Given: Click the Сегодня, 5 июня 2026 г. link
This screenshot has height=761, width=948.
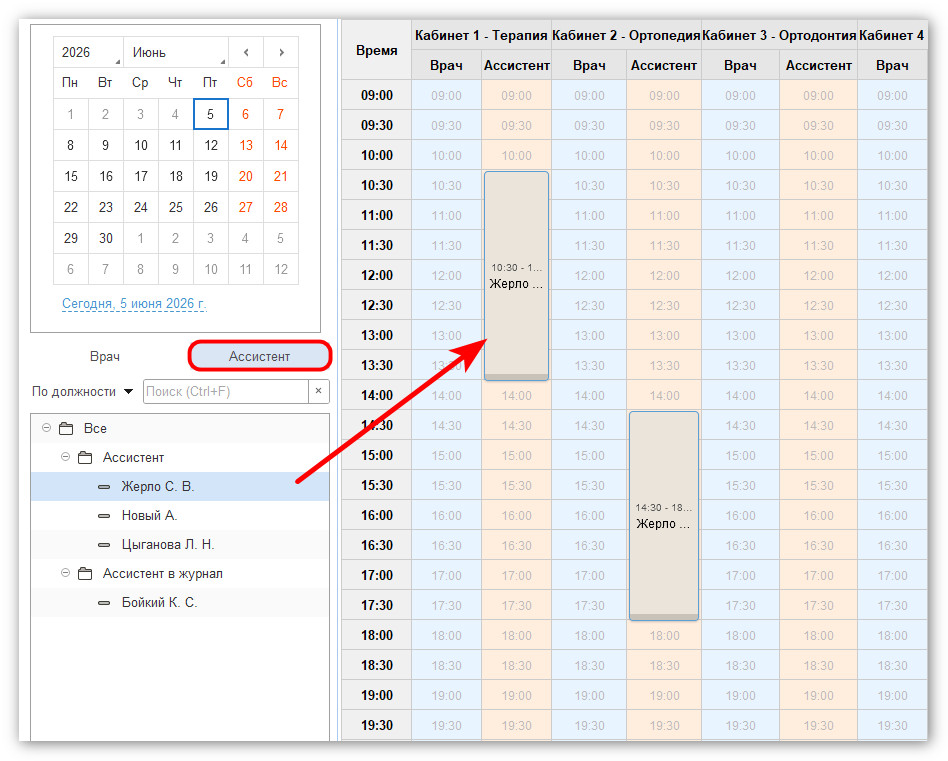Looking at the screenshot, I should click(x=134, y=304).
